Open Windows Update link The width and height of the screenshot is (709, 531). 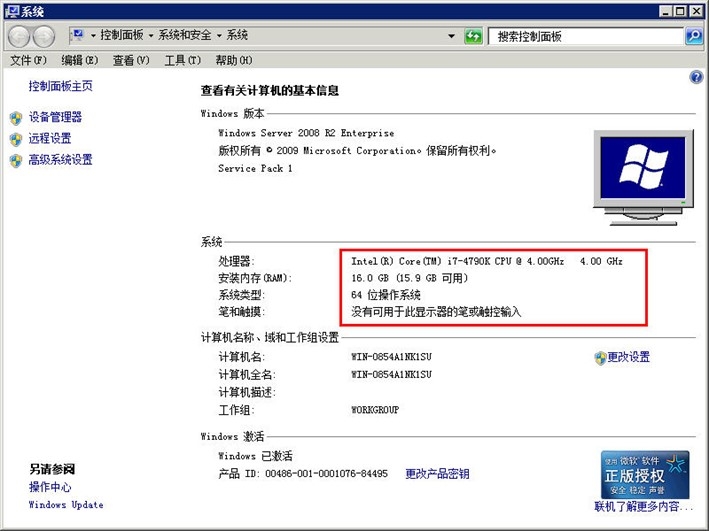pos(66,505)
